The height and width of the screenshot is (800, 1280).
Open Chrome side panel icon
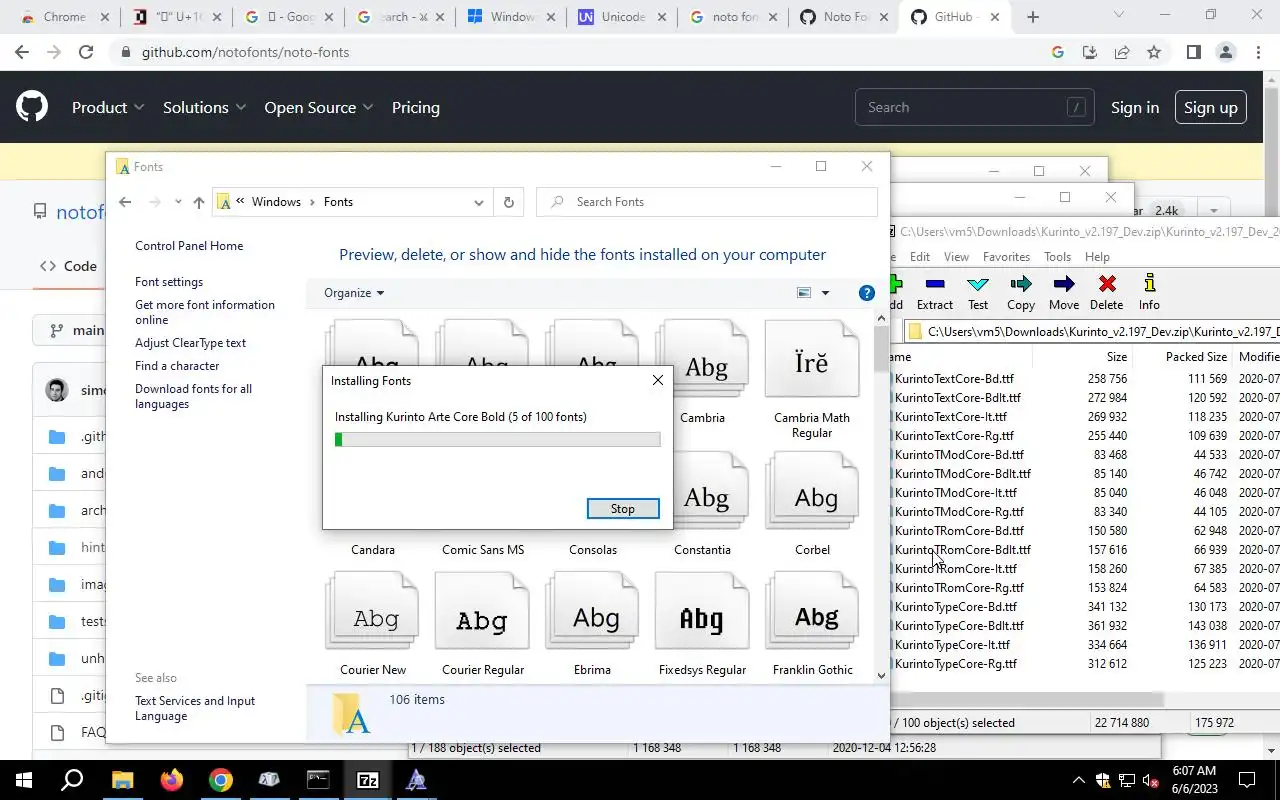pos(1193,52)
